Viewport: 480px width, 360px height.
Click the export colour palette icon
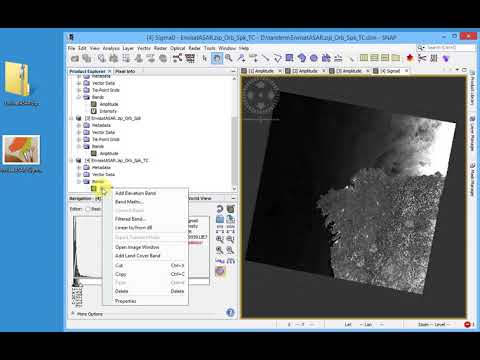(230, 219)
